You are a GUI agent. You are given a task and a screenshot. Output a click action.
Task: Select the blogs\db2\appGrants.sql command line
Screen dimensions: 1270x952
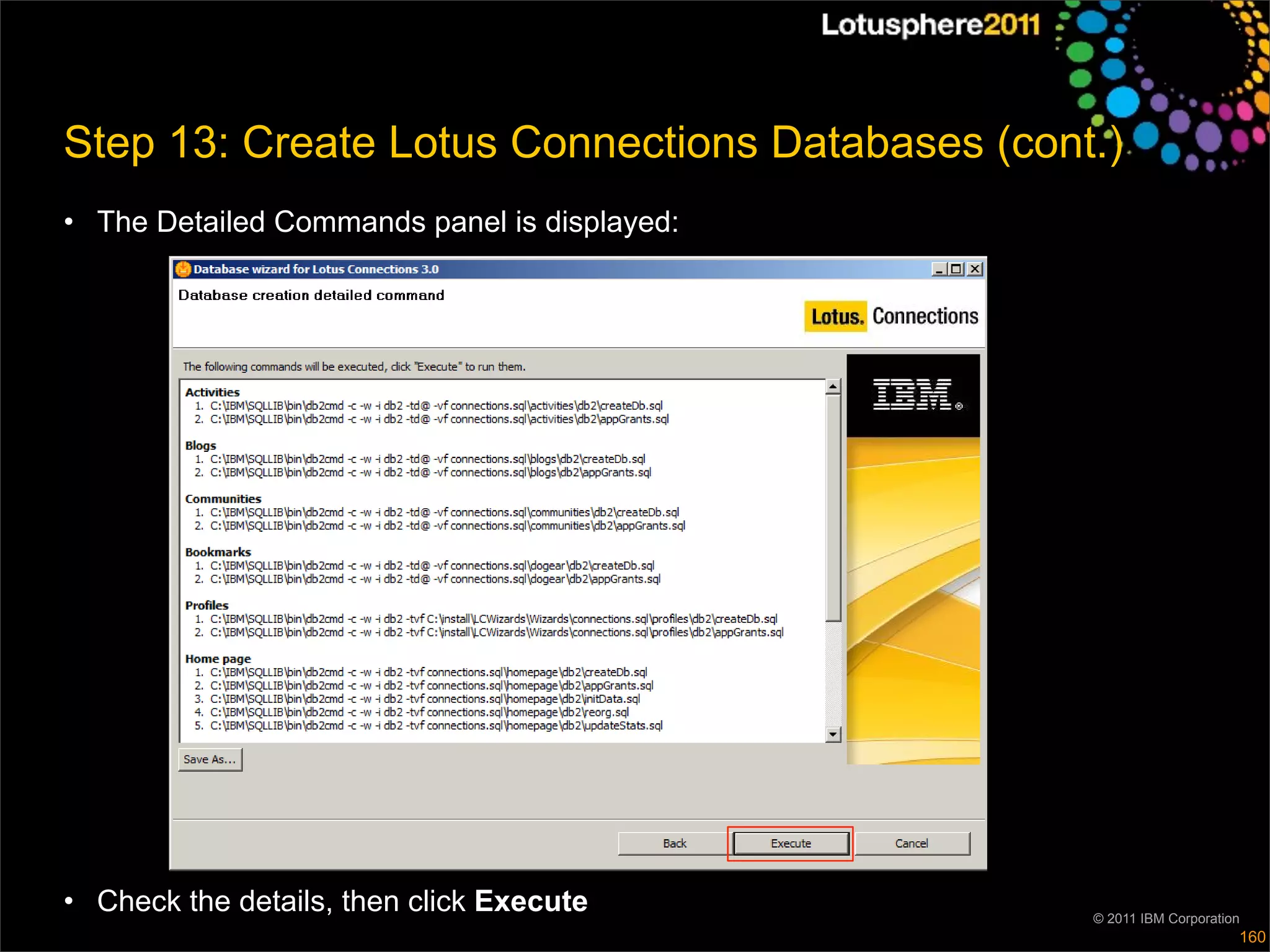click(x=423, y=473)
